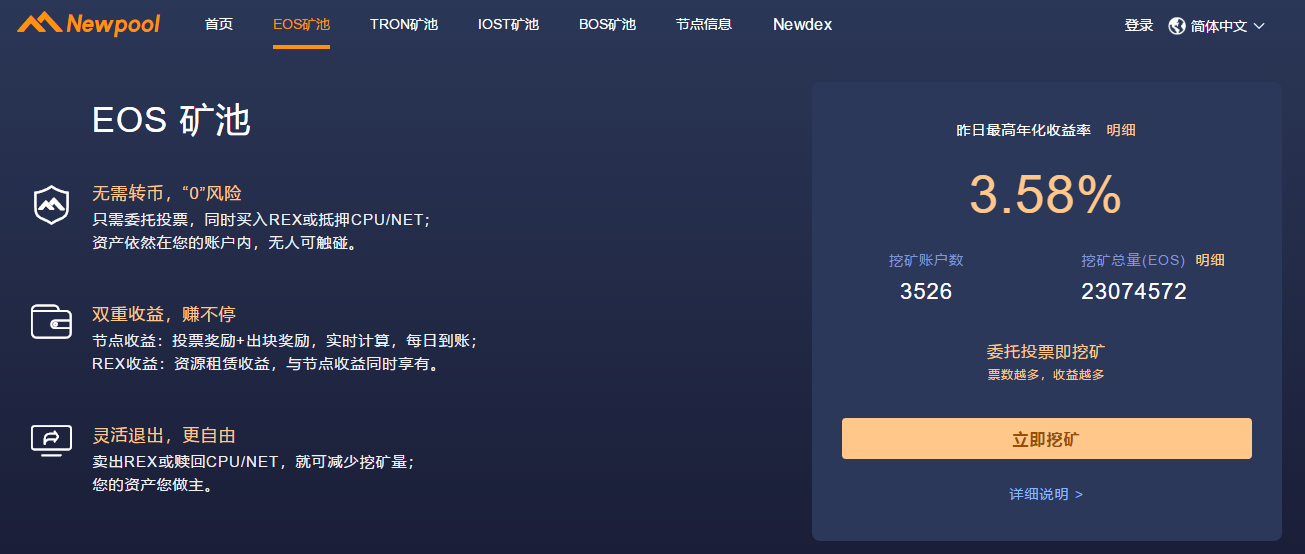Click the line starting 节点收益：投票奖励
Screen dimensions: 1305x554
point(285,341)
